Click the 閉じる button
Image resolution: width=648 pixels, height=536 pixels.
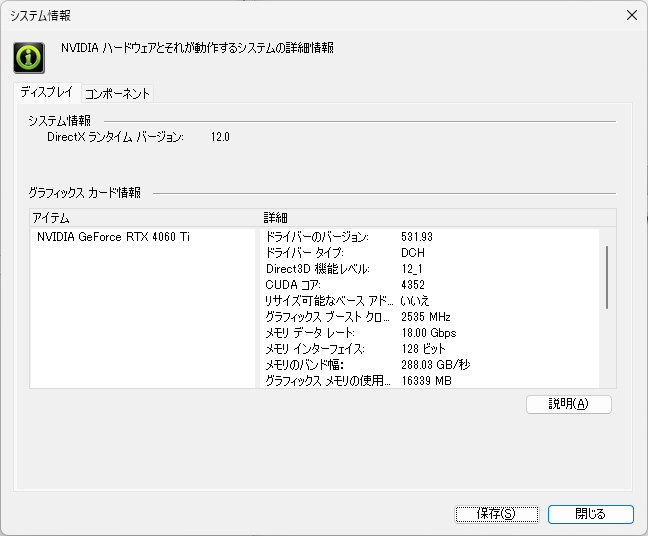coord(591,514)
